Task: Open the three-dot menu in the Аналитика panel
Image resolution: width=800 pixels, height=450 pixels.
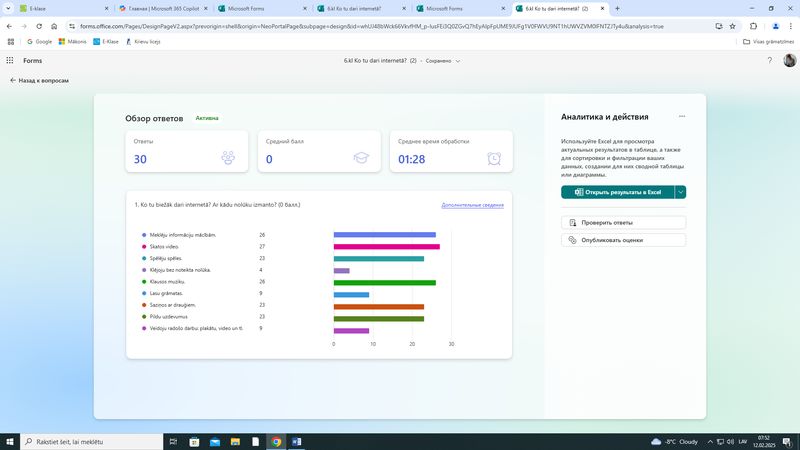Action: pyautogui.click(x=681, y=116)
